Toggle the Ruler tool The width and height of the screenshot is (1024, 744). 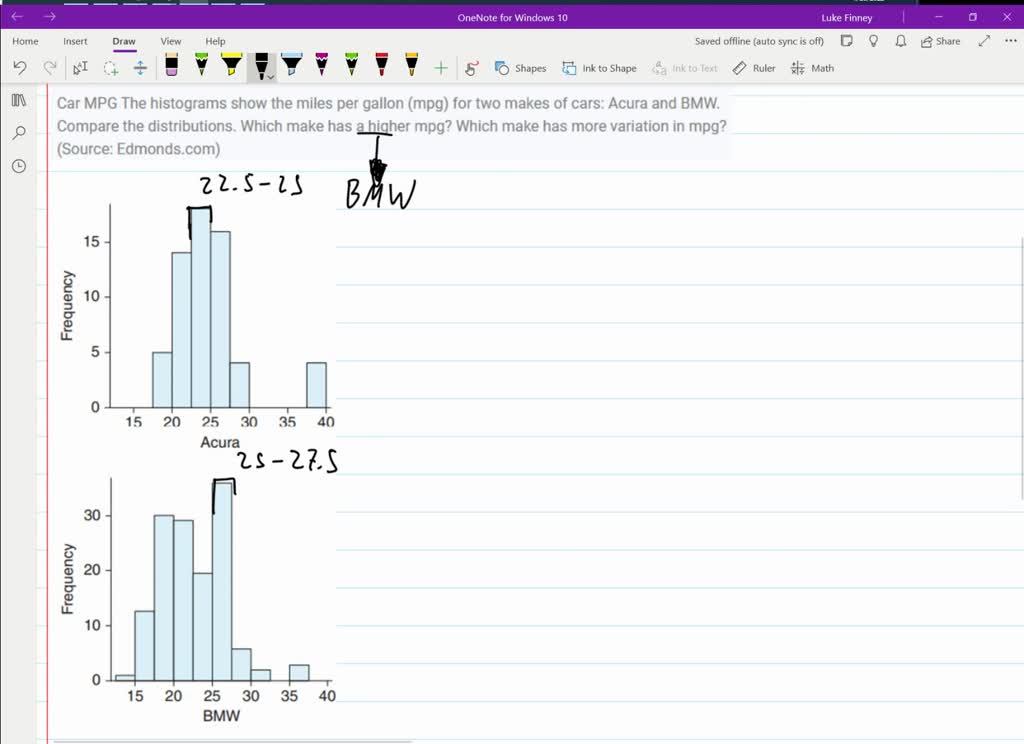754,68
